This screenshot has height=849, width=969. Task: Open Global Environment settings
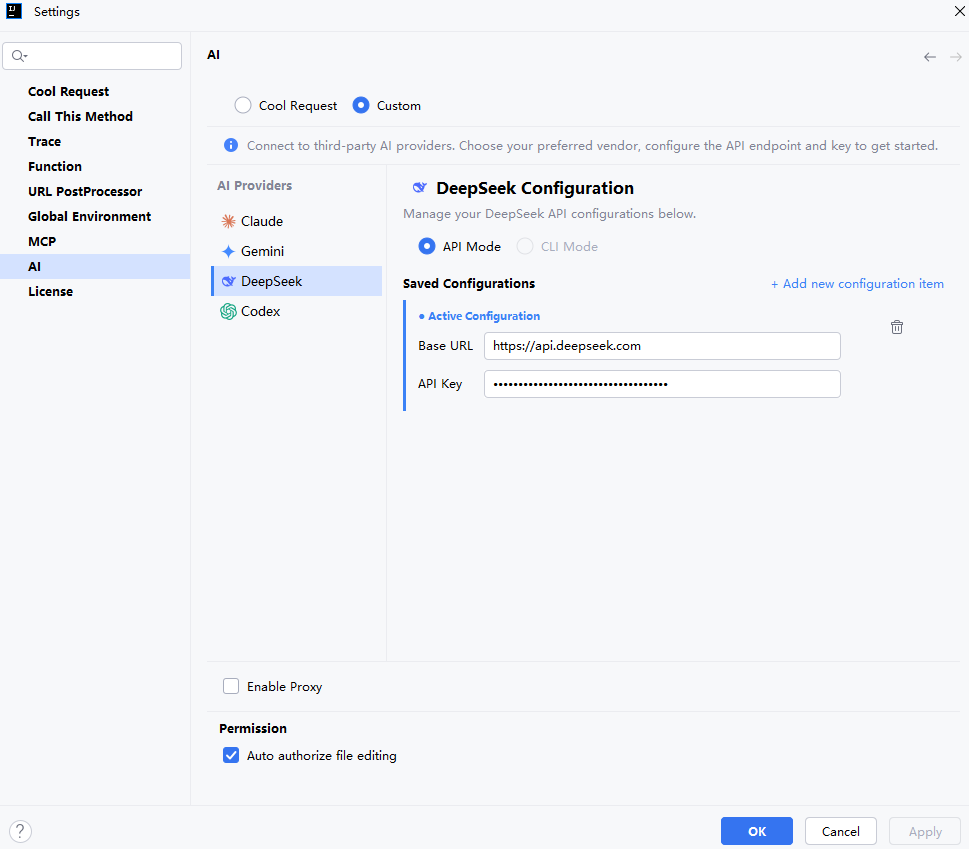[95, 216]
